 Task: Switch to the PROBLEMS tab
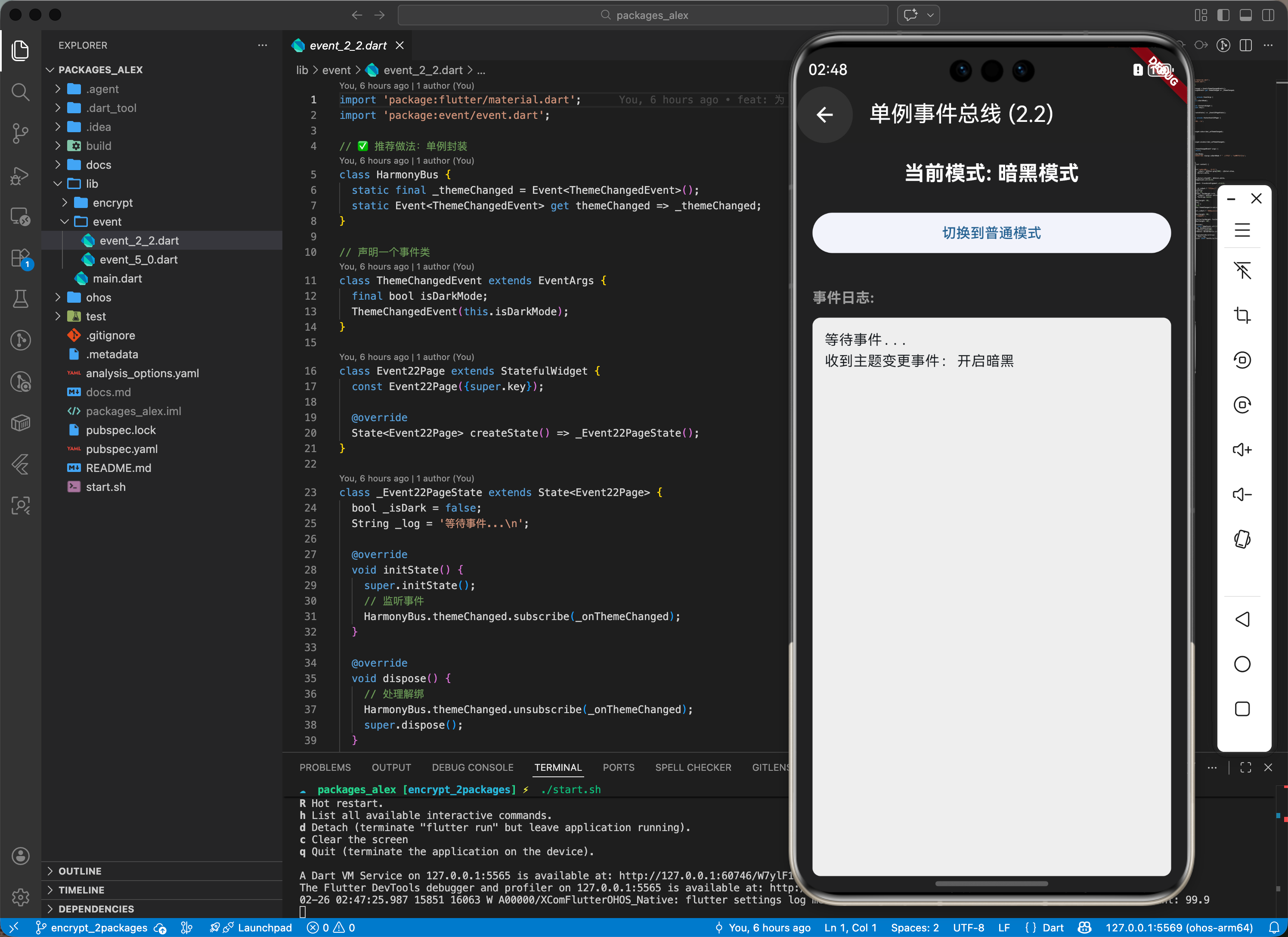coord(325,767)
